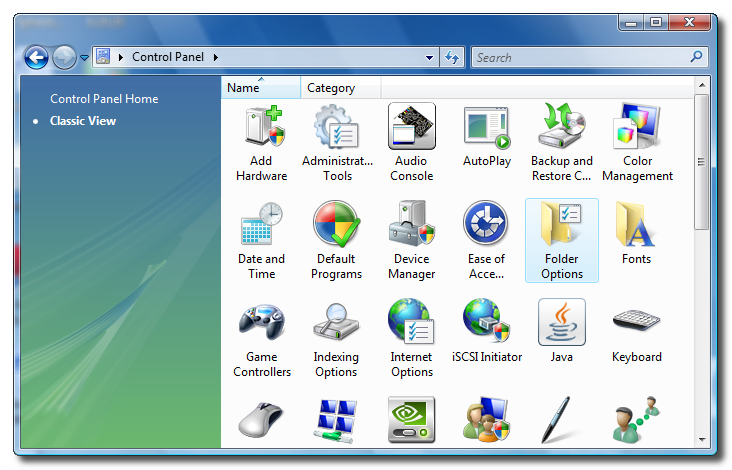Click the Category column header
This screenshot has height=470, width=732.
331,88
